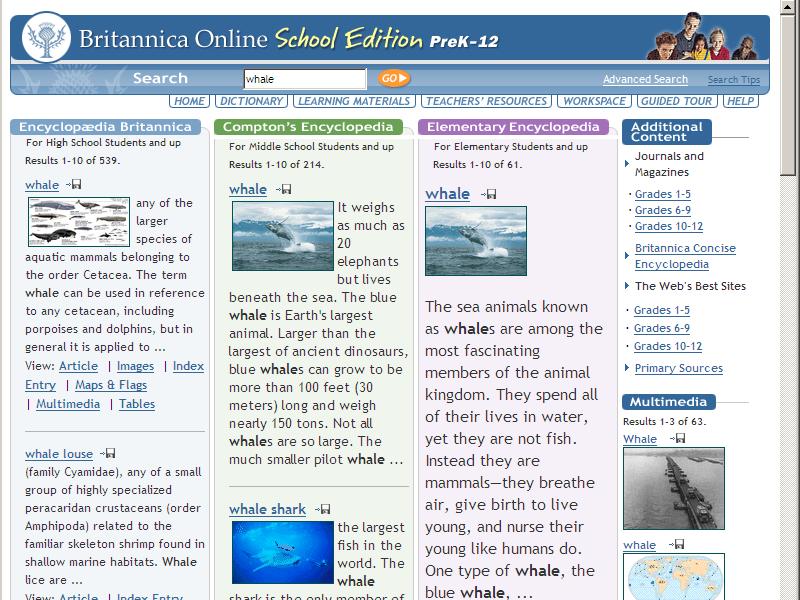800x600 pixels.
Task: Go to the HOME tab
Action: point(189,101)
